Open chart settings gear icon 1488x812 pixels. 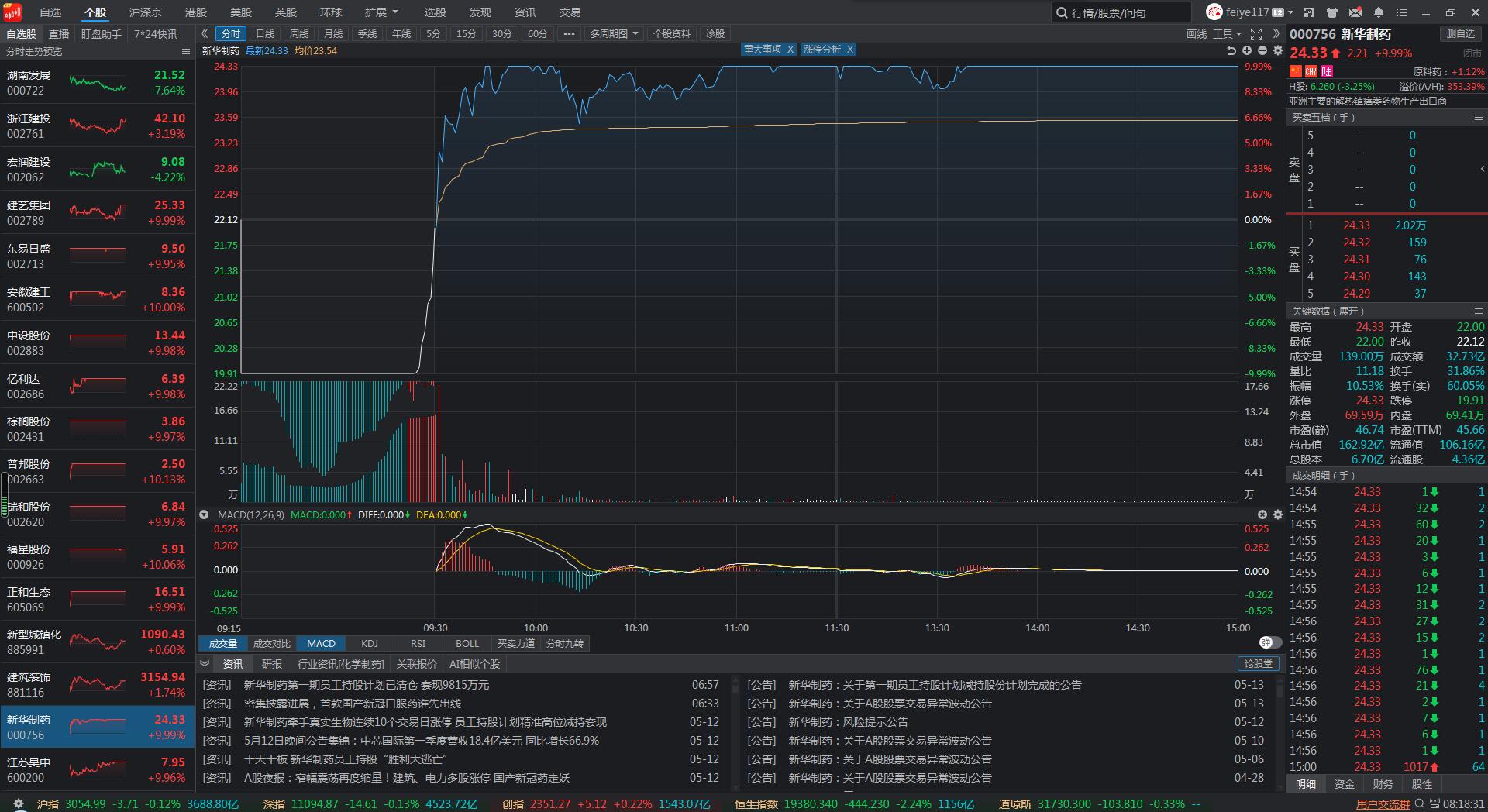1278,50
